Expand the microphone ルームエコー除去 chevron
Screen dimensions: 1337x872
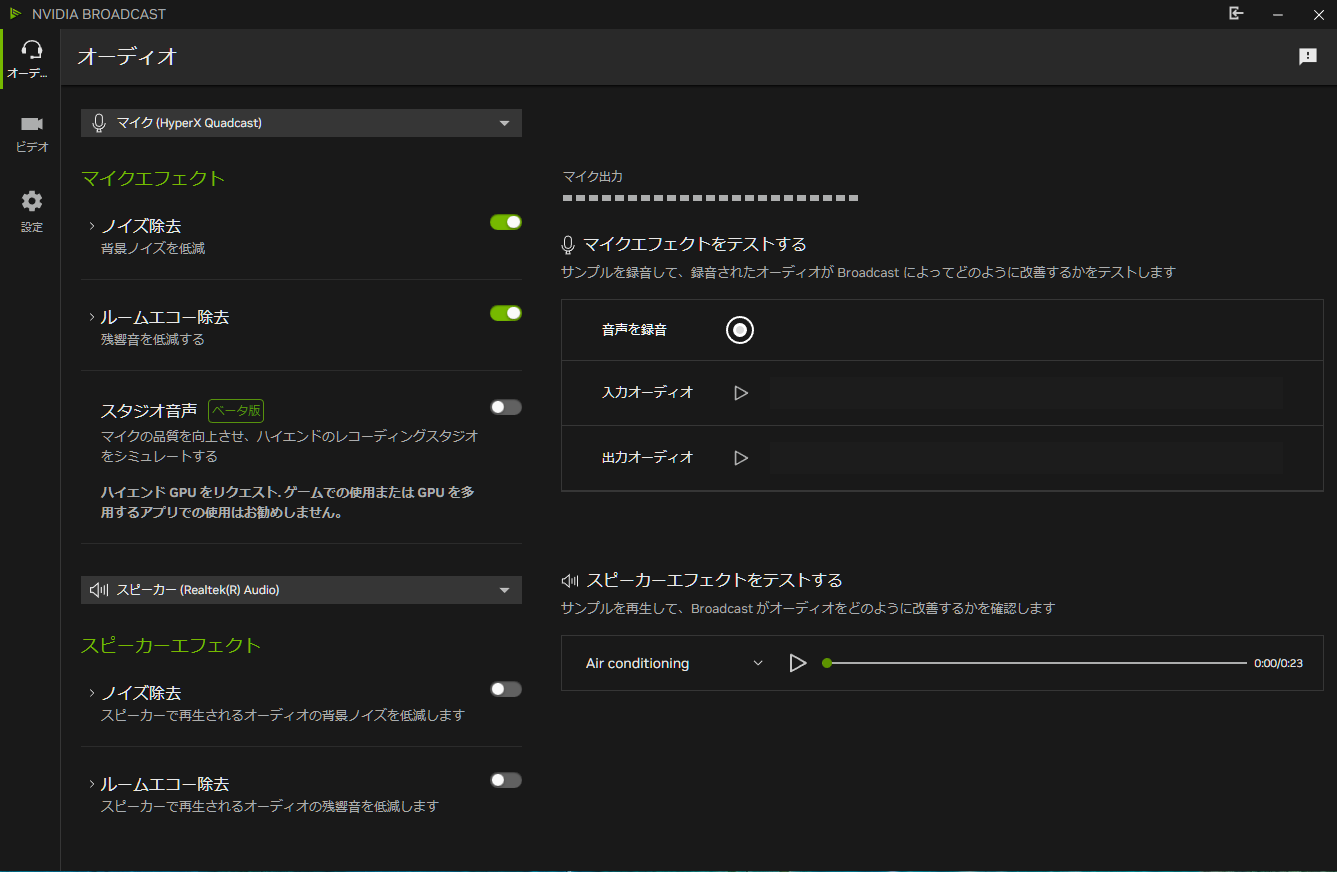click(x=91, y=317)
